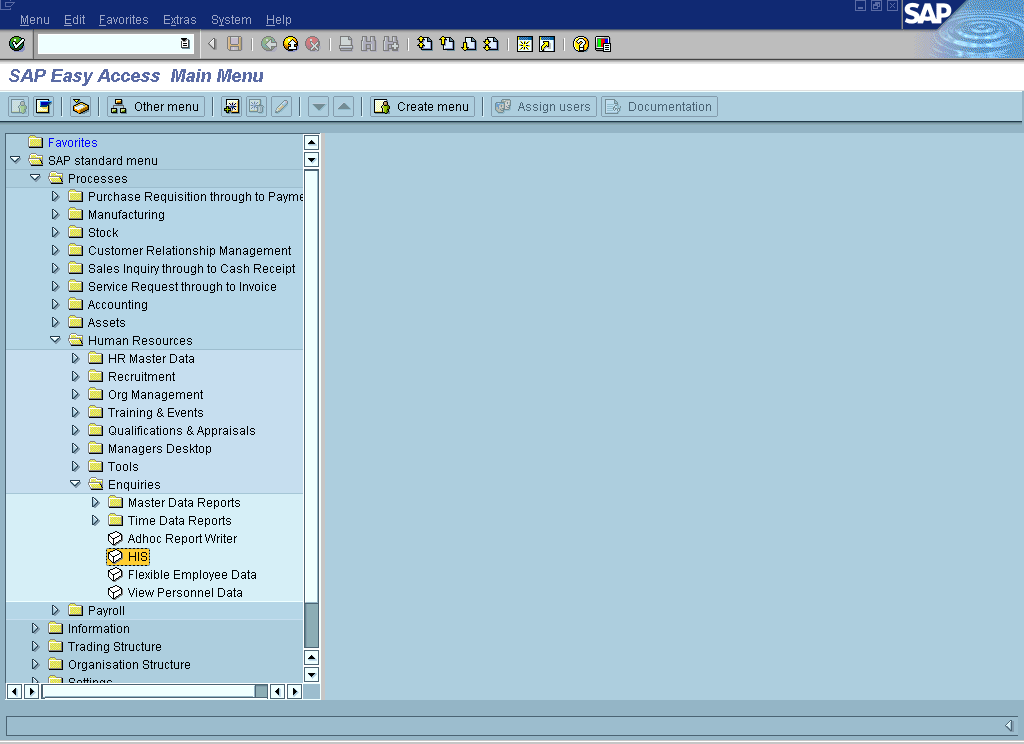Click the green Back arrow icon
Viewport: 1024px width, 744px height.
click(268, 44)
